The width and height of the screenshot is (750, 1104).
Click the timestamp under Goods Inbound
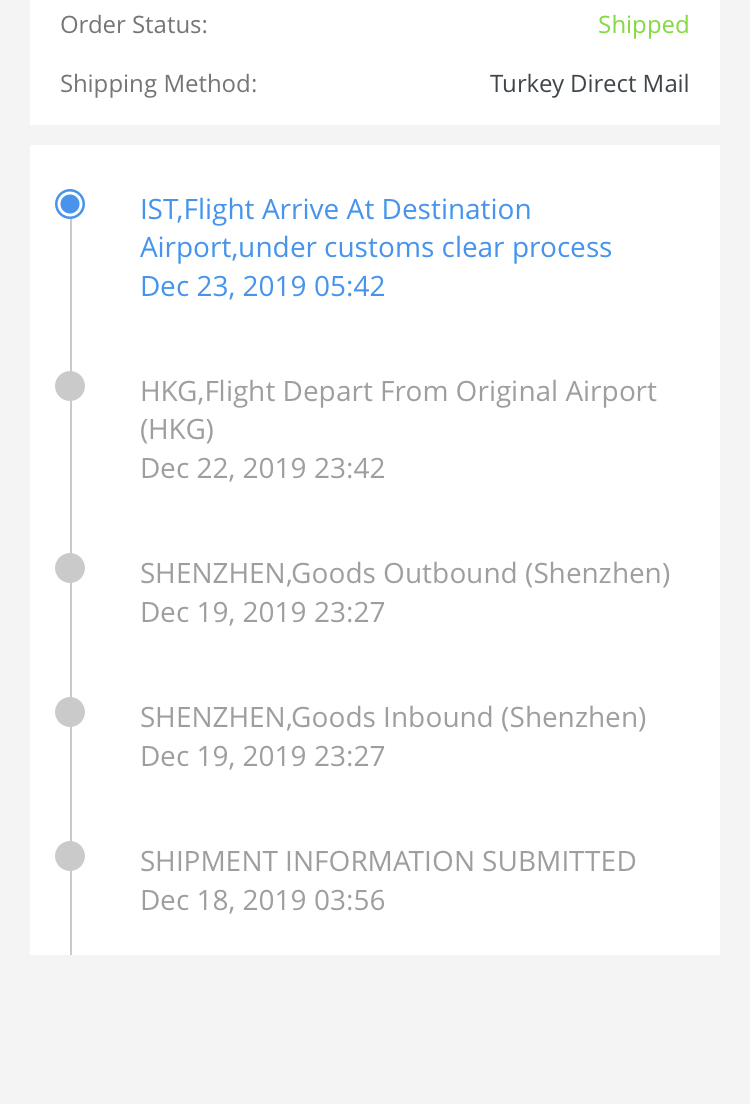point(262,756)
